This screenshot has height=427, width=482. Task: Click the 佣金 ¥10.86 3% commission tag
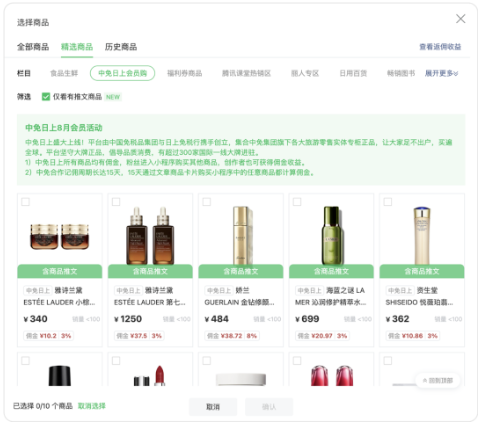(x=413, y=336)
